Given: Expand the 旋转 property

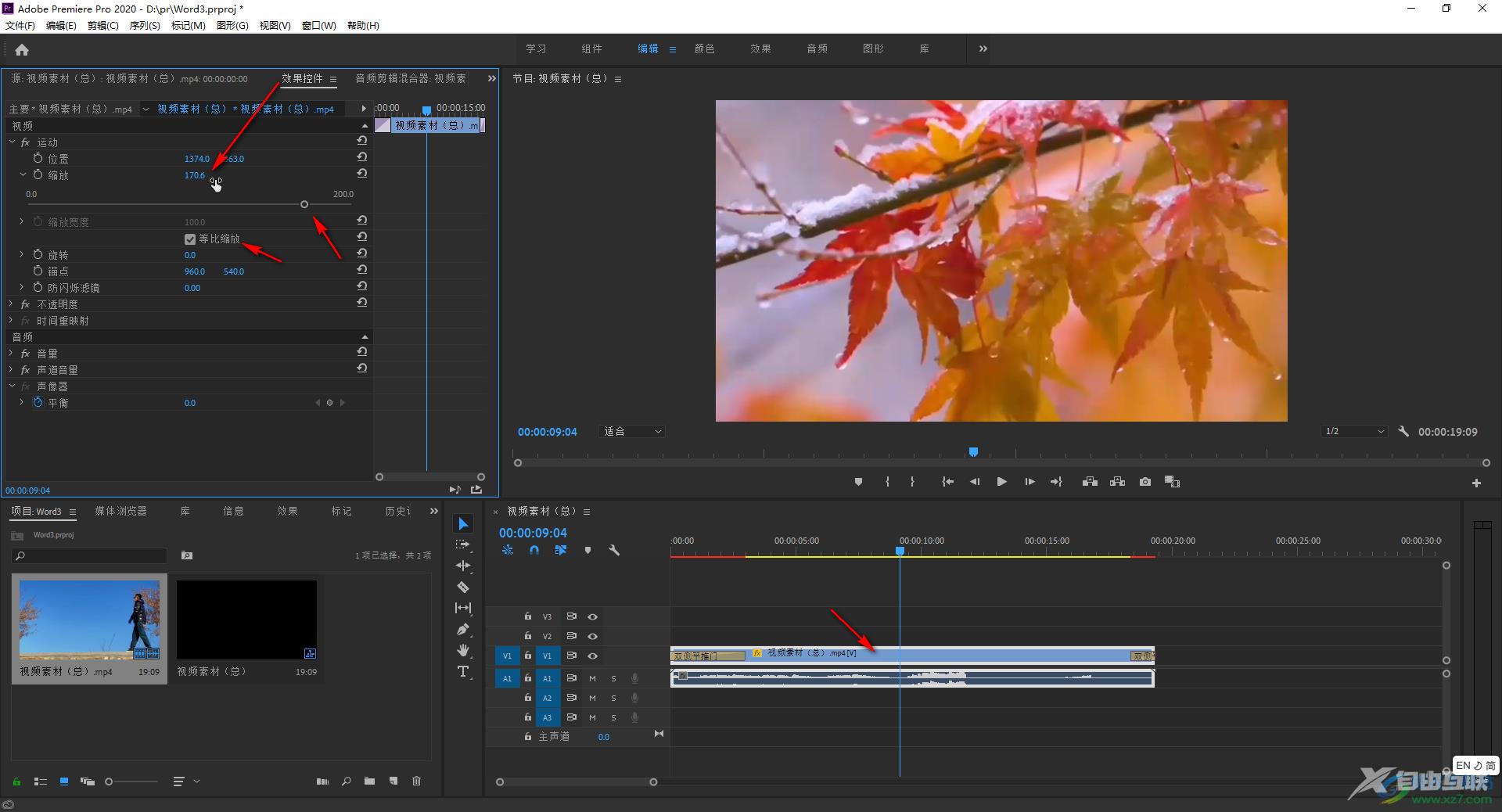Looking at the screenshot, I should click(x=22, y=254).
